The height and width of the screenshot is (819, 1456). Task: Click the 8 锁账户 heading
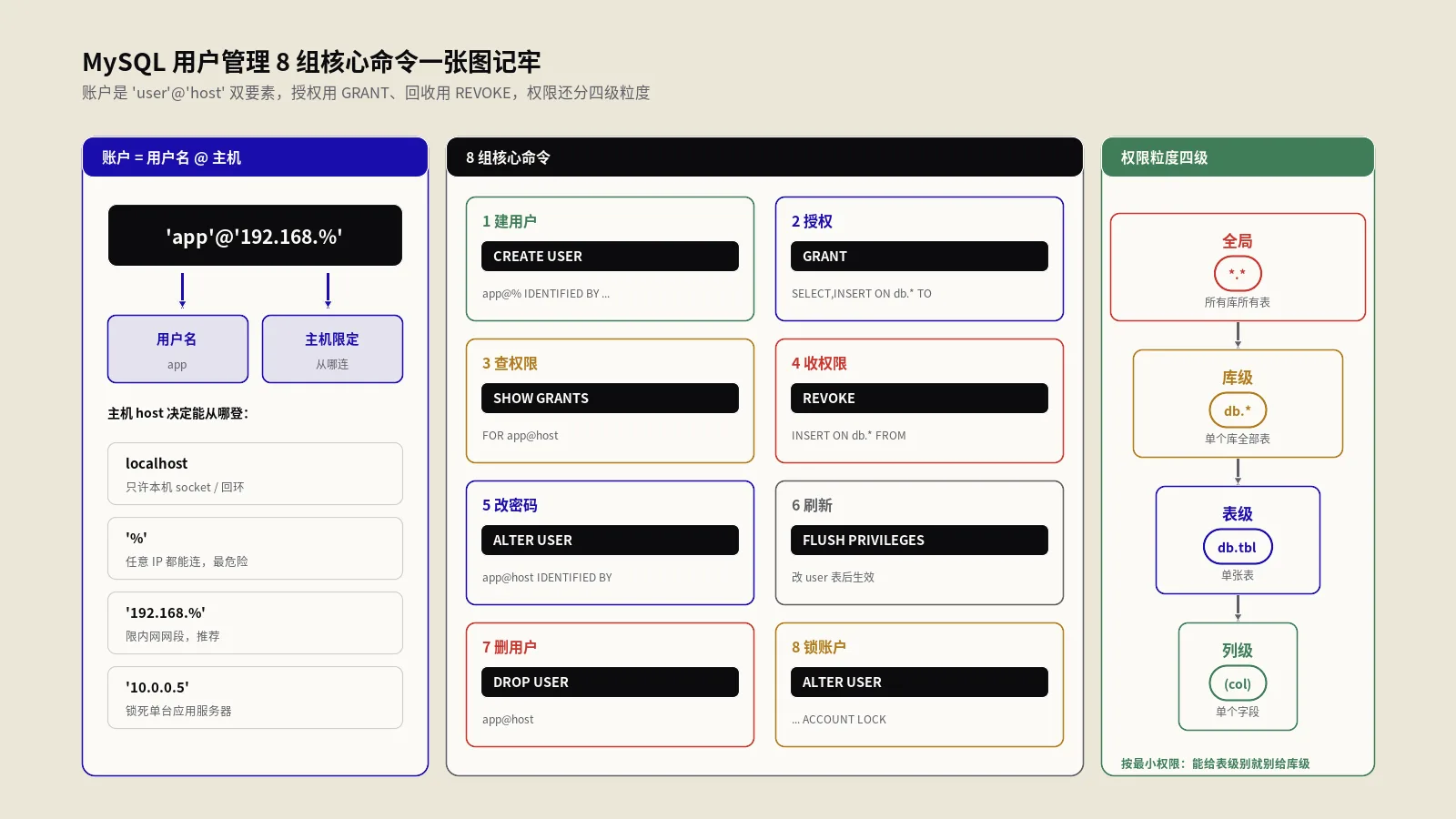click(819, 647)
